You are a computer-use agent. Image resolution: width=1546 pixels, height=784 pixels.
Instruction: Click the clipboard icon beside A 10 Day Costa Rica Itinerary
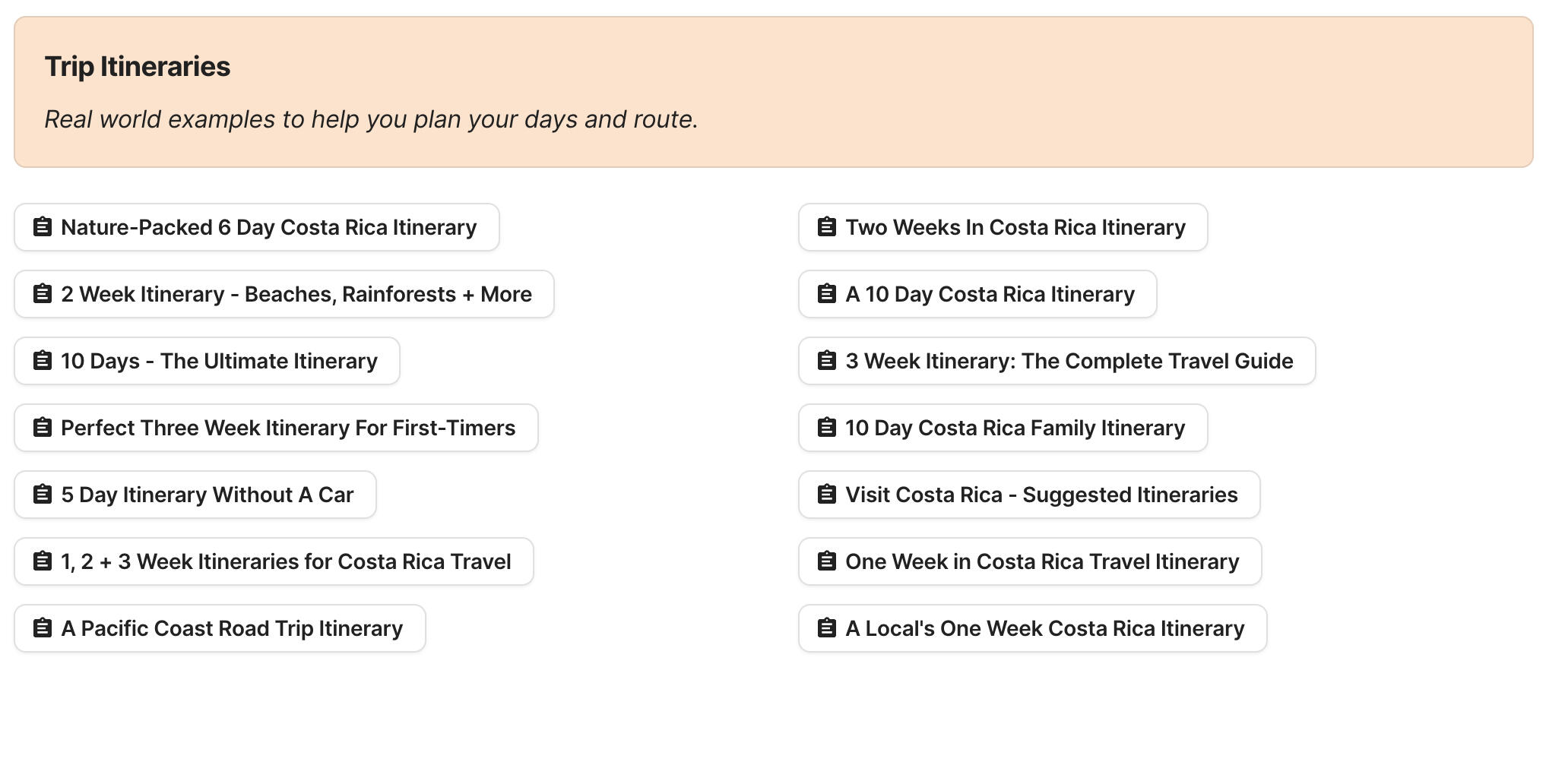tap(825, 293)
